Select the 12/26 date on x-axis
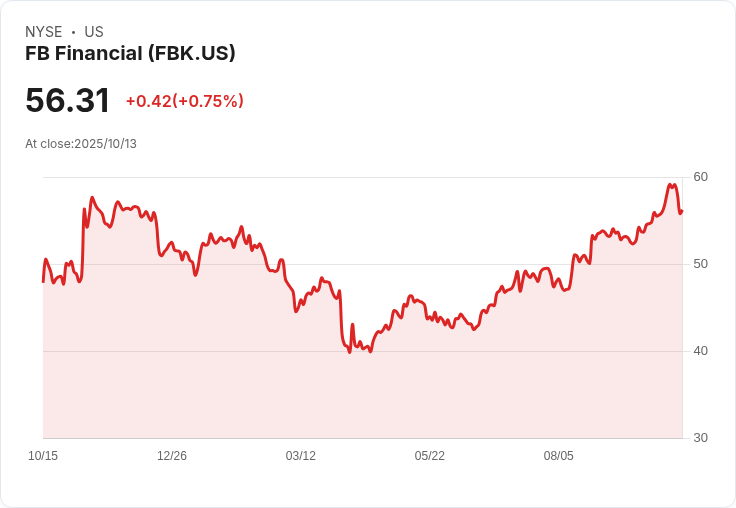The image size is (736, 508). [172, 455]
